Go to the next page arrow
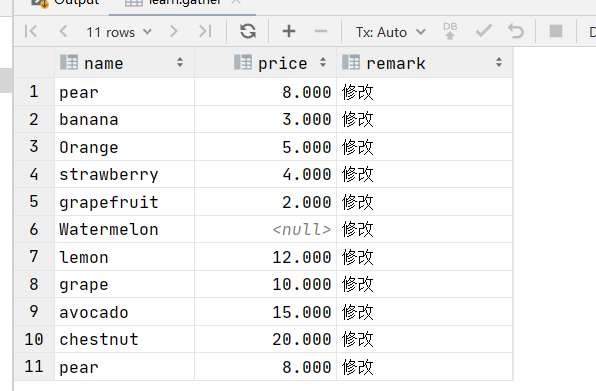Image resolution: width=596 pixels, height=391 pixels. coord(173,31)
